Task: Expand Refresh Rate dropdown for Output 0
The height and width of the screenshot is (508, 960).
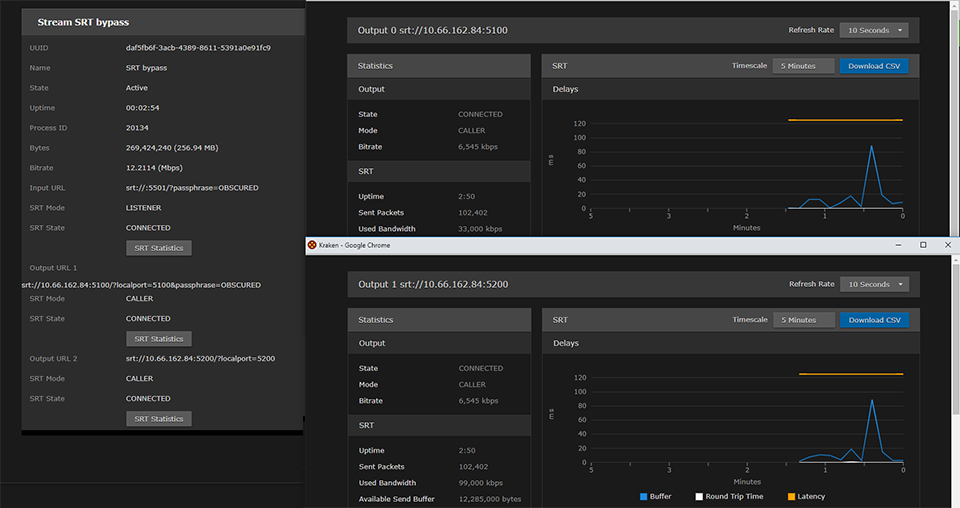Action: 873,30
